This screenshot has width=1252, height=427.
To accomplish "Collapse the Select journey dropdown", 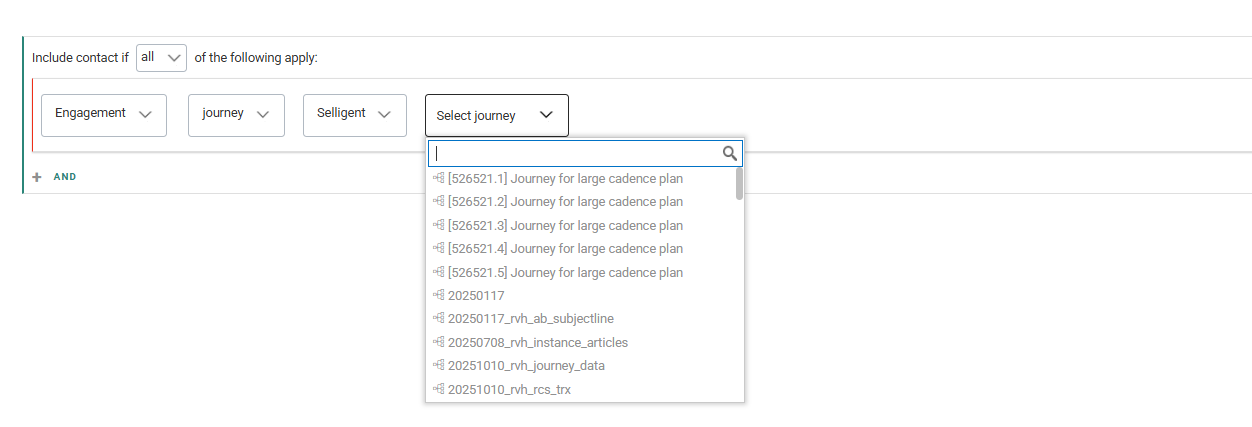I will 496,115.
